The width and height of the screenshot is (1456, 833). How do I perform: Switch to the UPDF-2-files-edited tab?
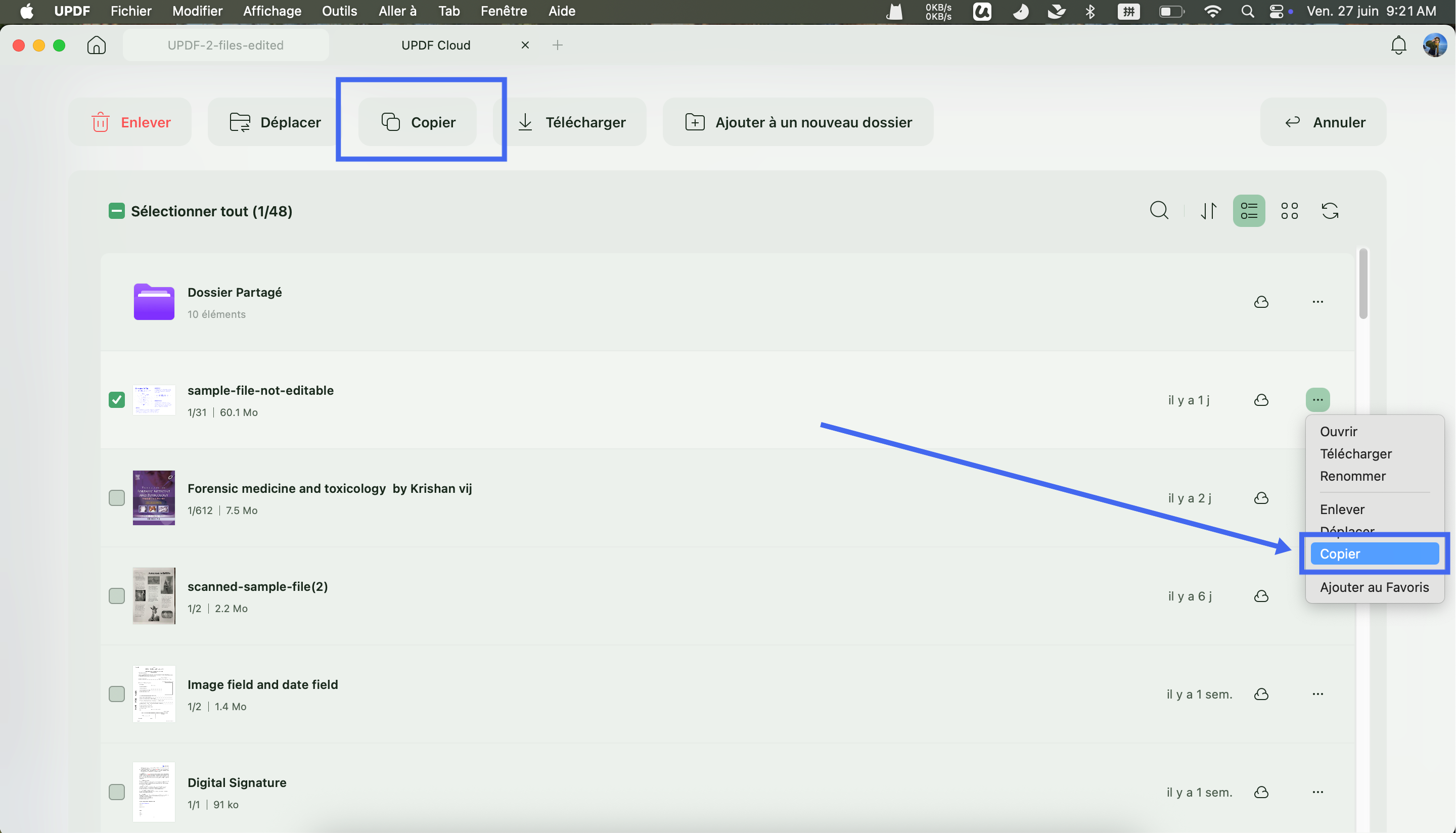coord(225,45)
